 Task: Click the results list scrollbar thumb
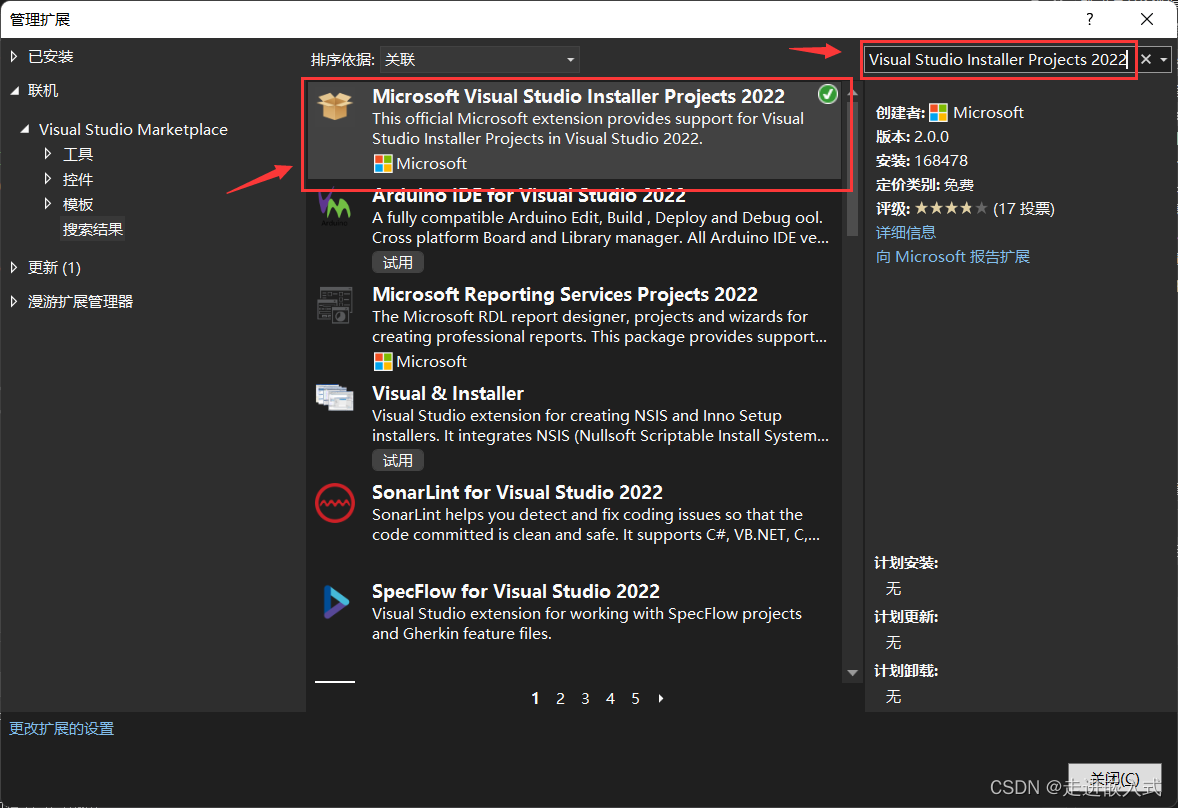click(x=852, y=168)
